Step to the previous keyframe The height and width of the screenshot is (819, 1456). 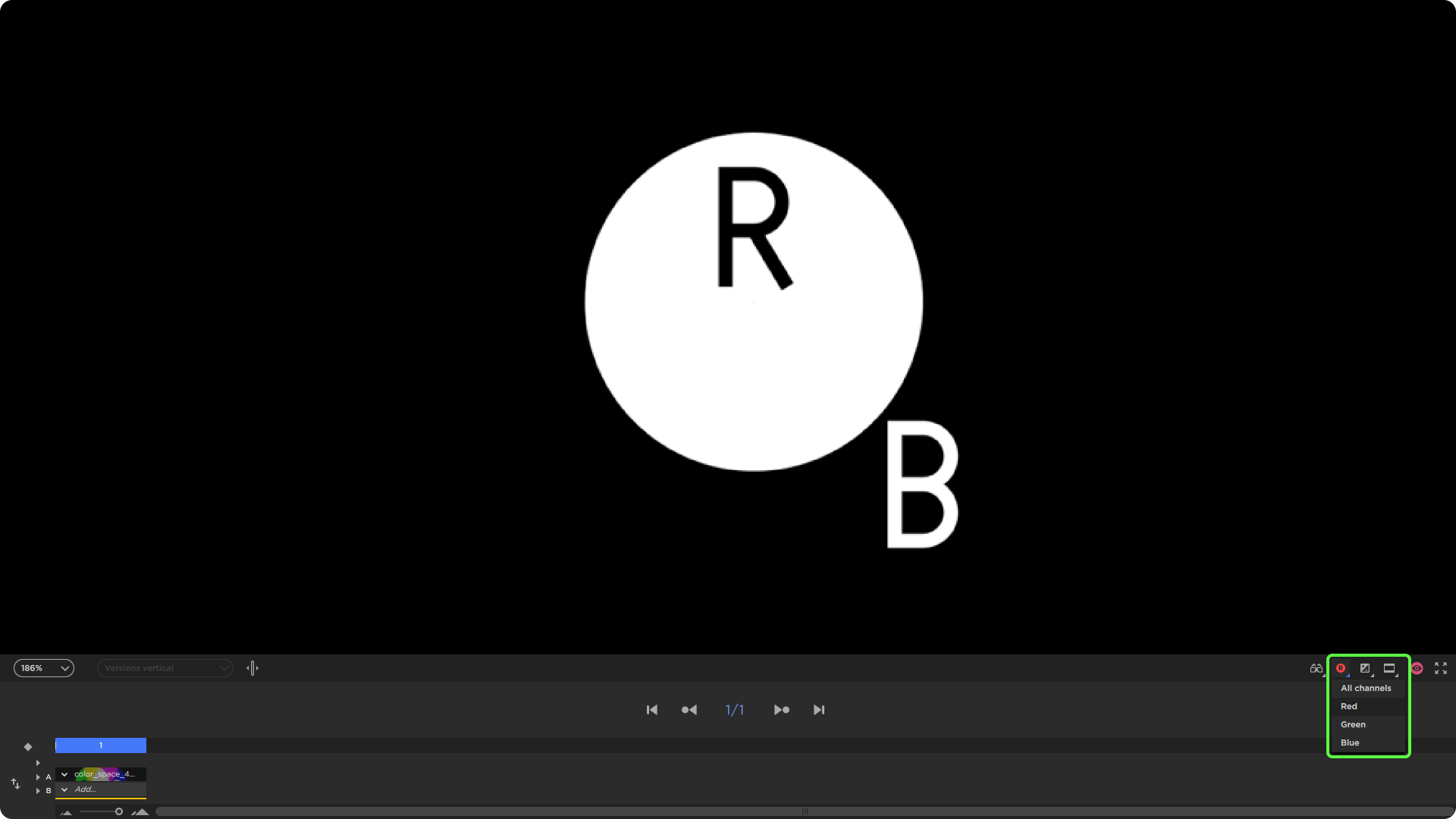(689, 710)
